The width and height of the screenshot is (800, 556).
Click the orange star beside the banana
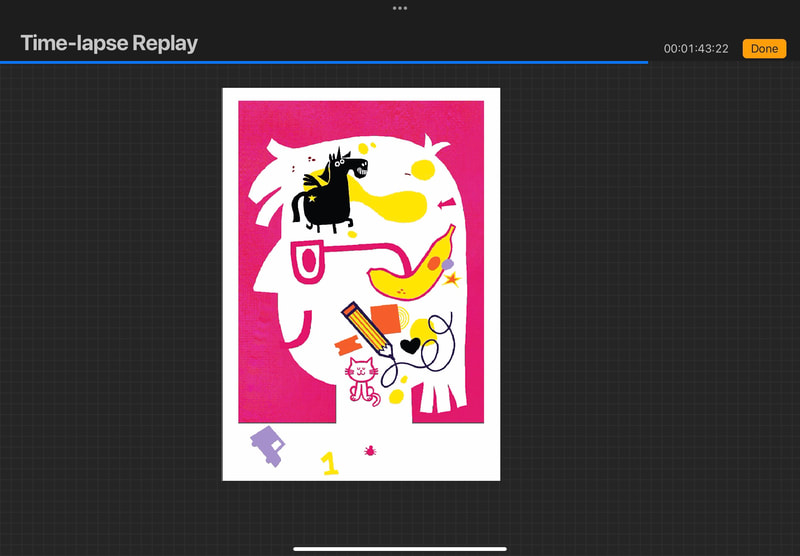point(451,278)
